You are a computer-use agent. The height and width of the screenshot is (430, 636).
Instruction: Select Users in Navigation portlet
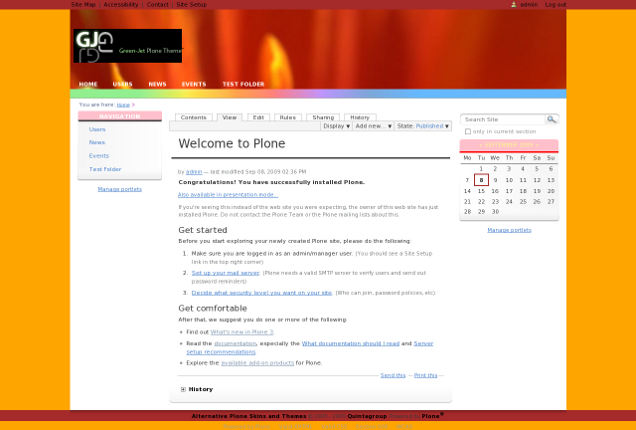(x=97, y=129)
